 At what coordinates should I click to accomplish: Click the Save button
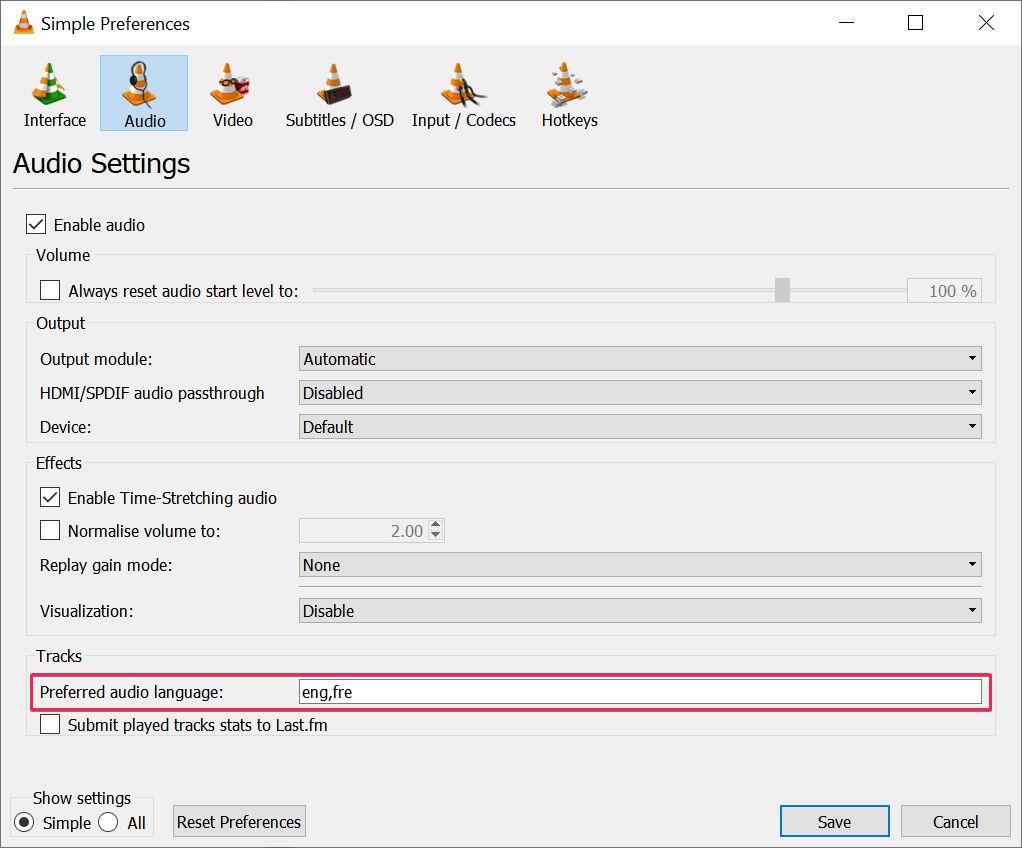coord(834,821)
